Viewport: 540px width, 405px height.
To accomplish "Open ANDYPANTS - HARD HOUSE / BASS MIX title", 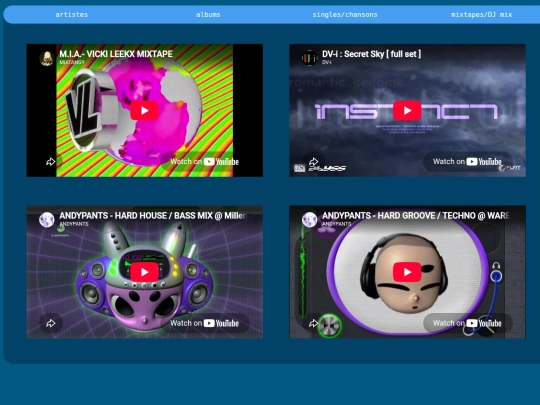I will [x=153, y=216].
